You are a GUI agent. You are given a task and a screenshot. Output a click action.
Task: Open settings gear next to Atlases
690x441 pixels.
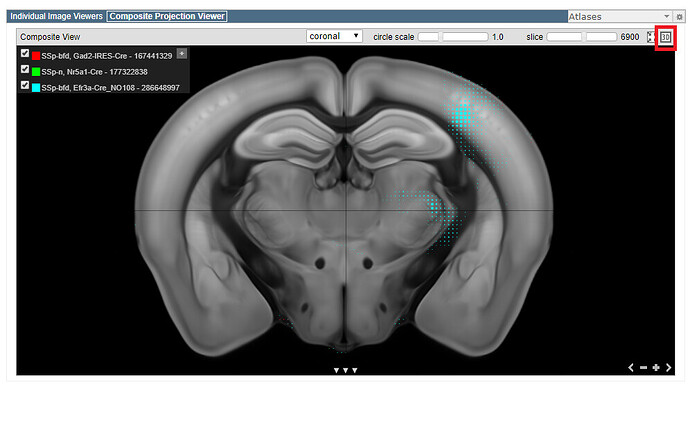[679, 17]
